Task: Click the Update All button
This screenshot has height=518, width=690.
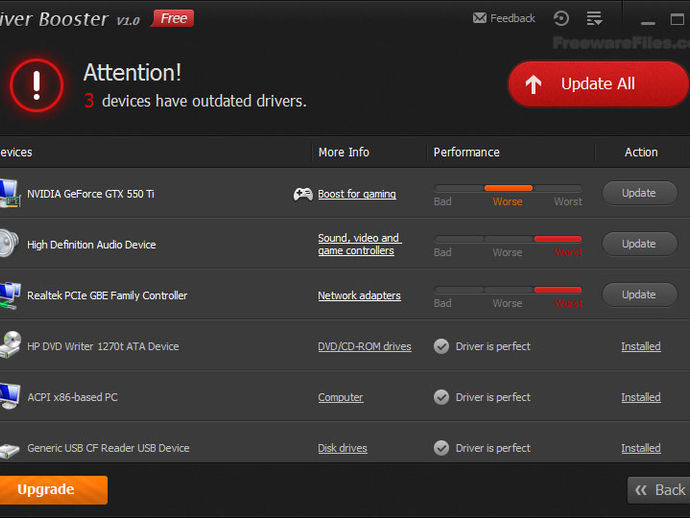Action: coord(598,84)
